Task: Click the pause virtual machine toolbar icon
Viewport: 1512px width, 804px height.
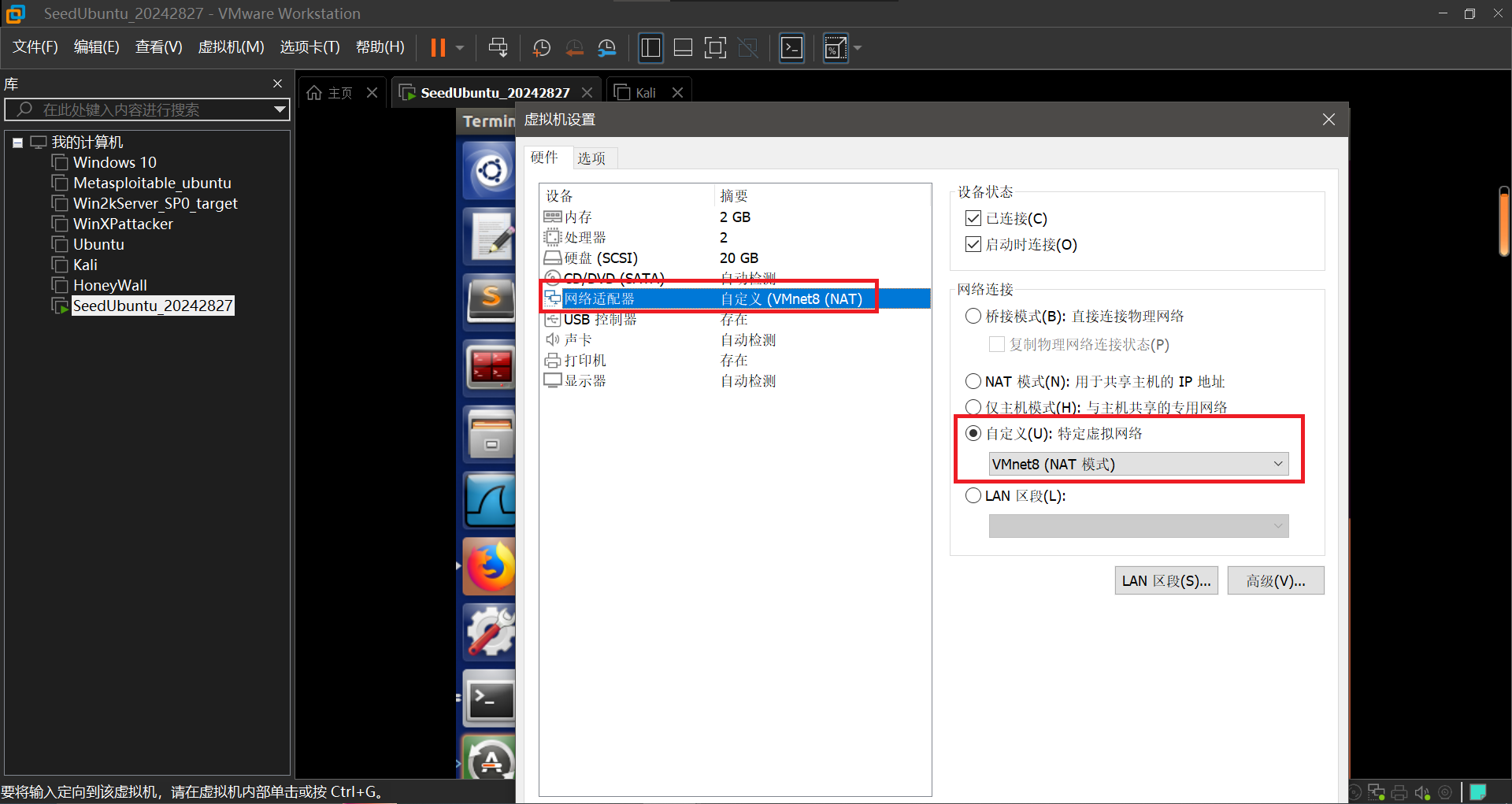Action: pyautogui.click(x=438, y=48)
